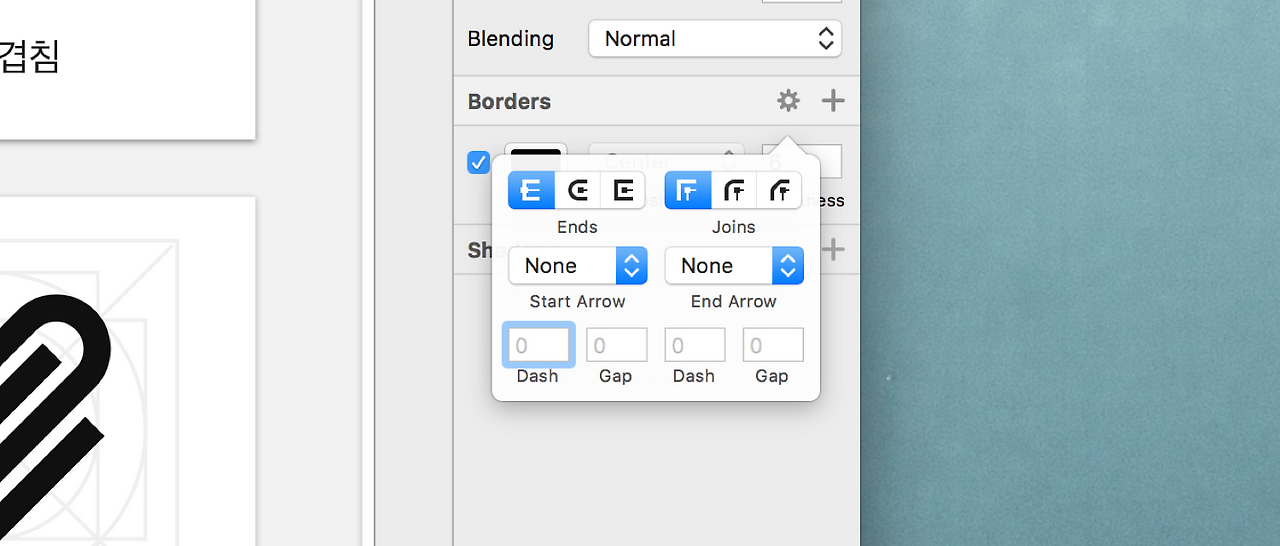Click the first Gap input field
The width and height of the screenshot is (1280, 546).
[x=617, y=345]
